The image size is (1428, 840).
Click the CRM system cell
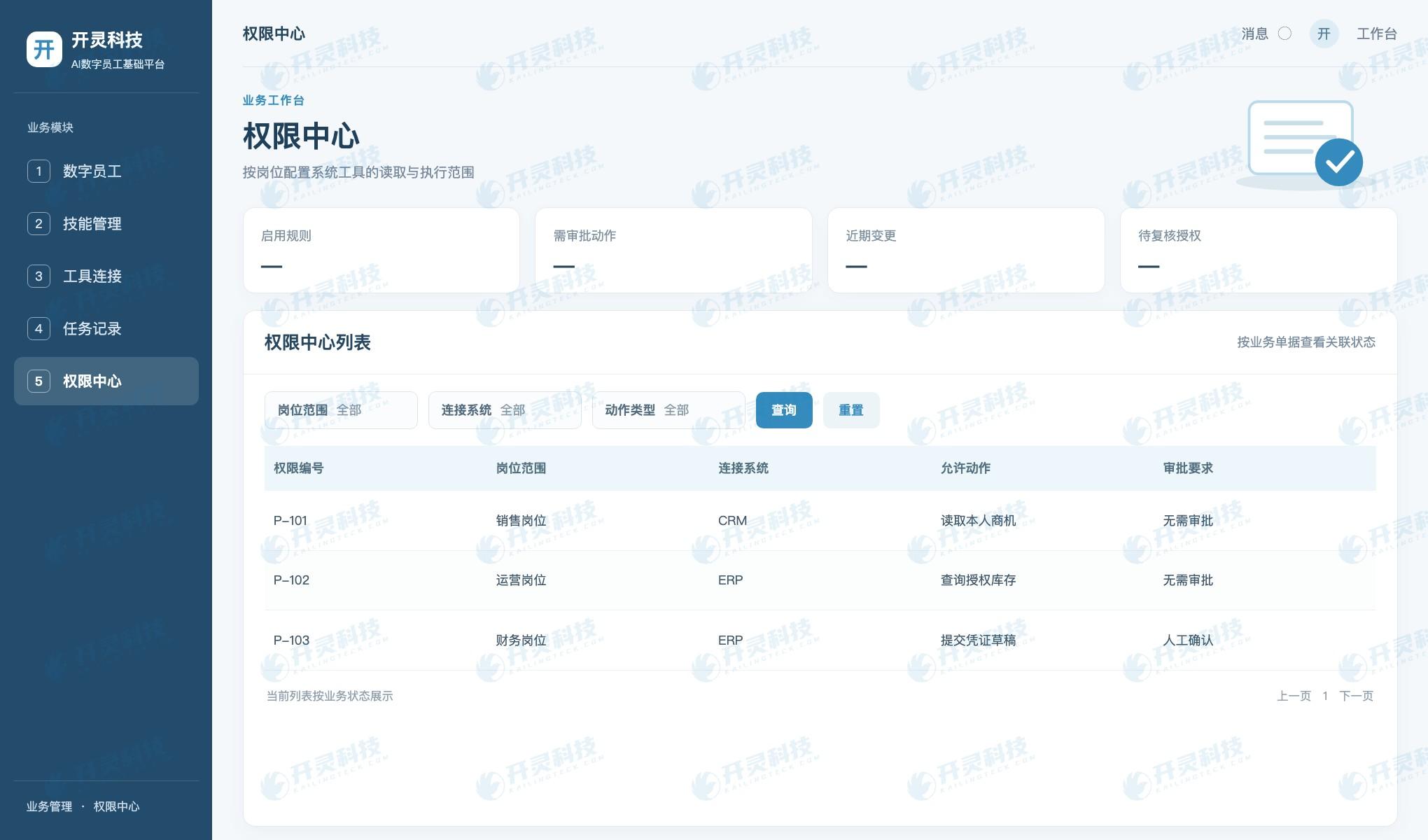732,521
